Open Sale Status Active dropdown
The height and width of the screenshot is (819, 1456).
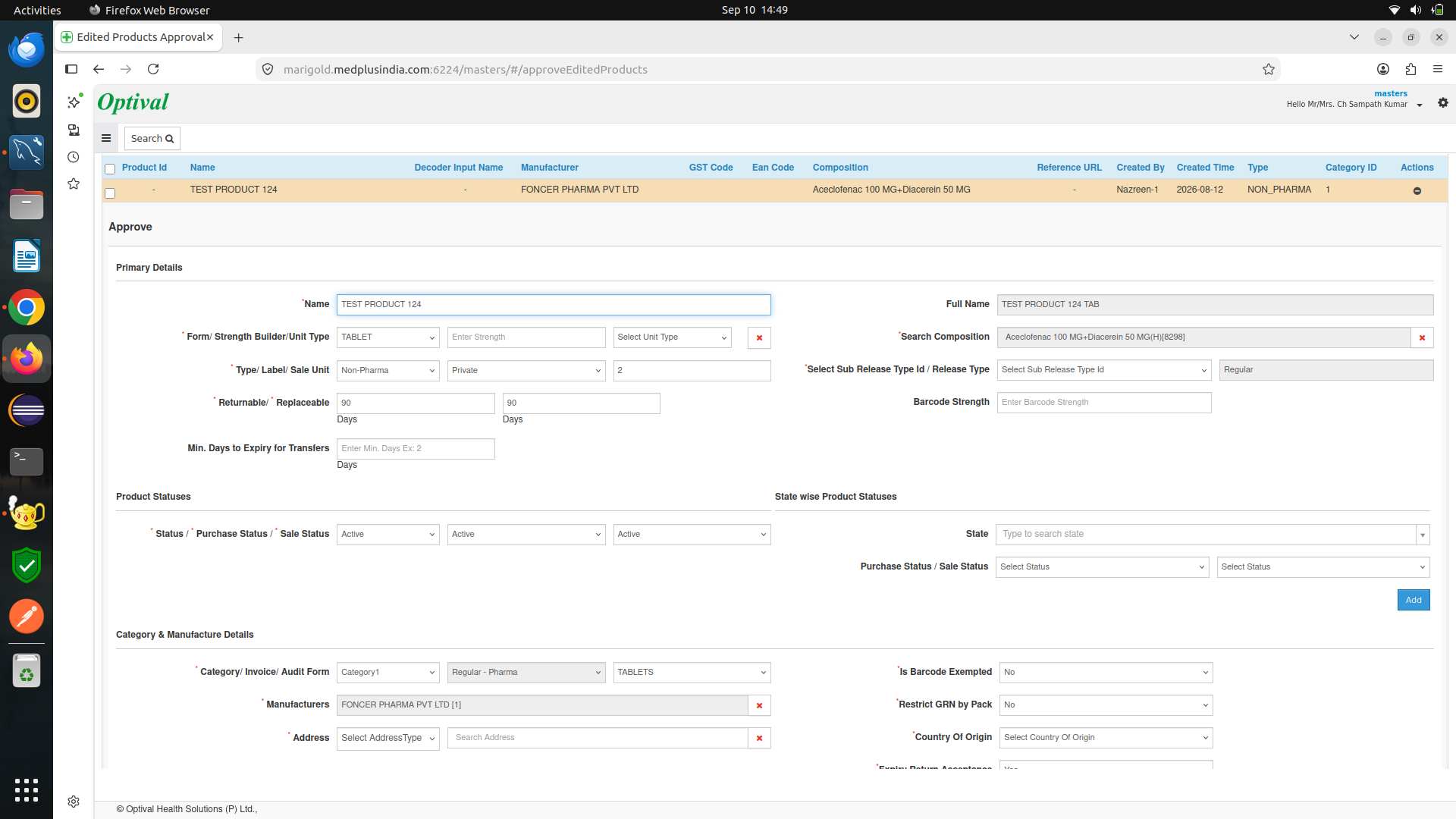coord(692,535)
